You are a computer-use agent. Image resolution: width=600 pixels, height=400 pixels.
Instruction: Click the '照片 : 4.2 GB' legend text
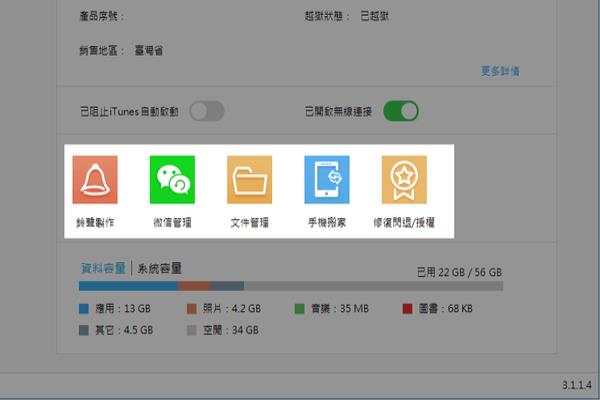coord(232,309)
